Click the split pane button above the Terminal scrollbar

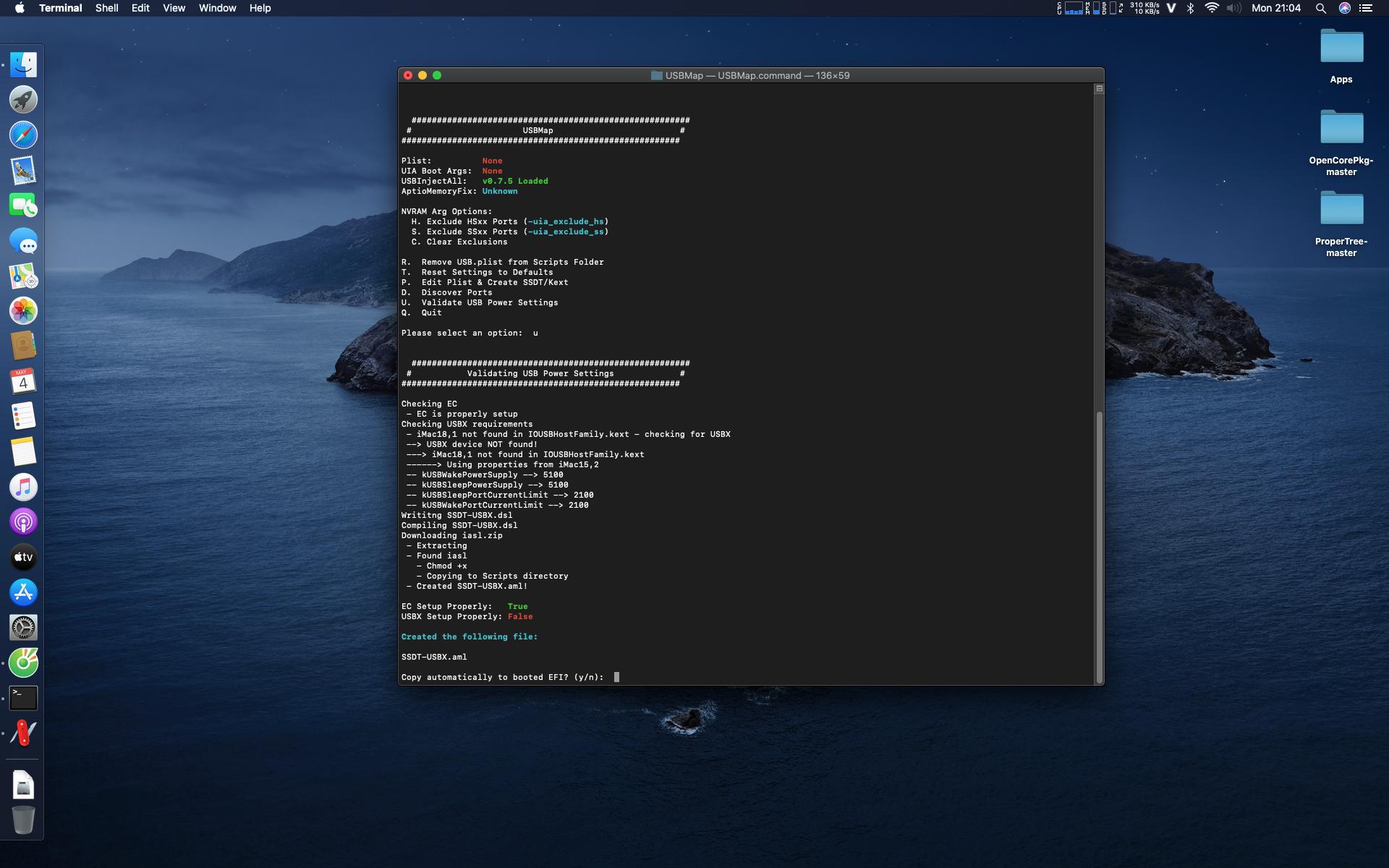(x=1099, y=88)
